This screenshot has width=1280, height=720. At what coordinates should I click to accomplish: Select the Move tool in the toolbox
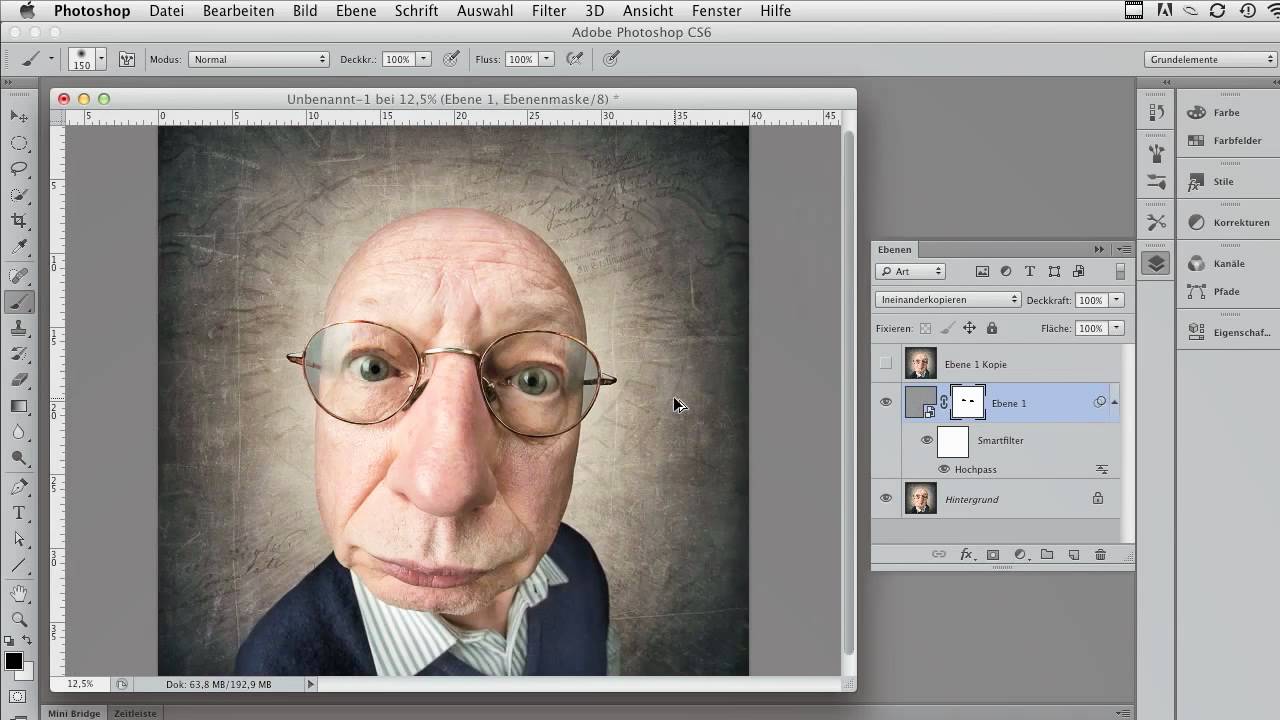point(19,117)
